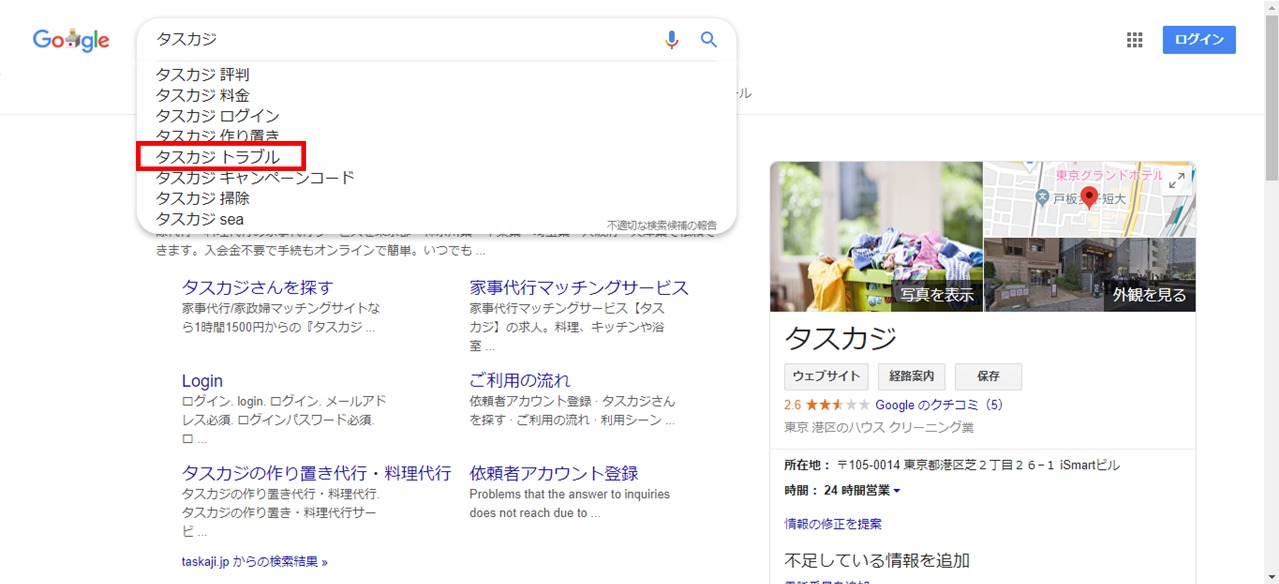Screen dimensions: 1279x584
Task: Click the 経路案内 button
Action: [911, 376]
